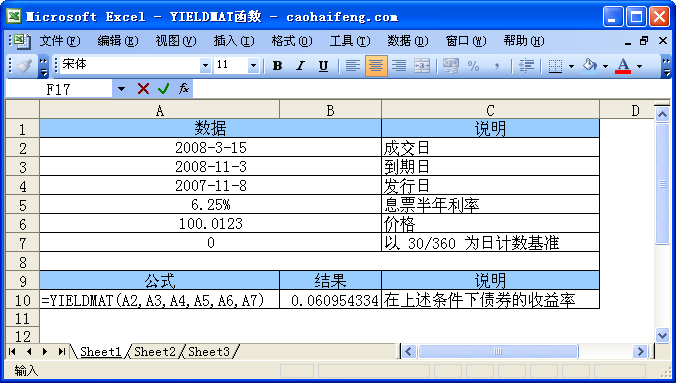676x383 pixels.
Task: Open the 视图 menu
Action: pos(176,41)
